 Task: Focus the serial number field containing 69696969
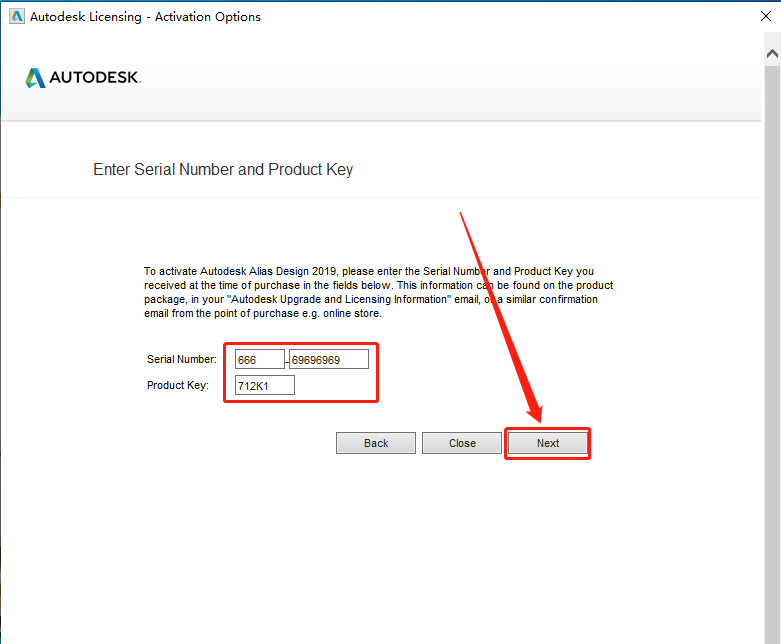pos(329,360)
